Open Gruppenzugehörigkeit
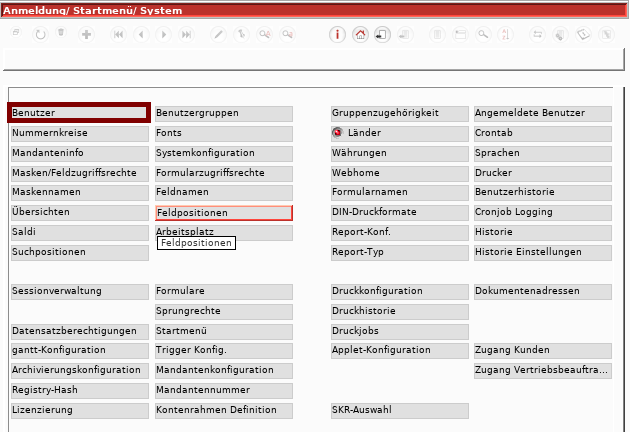Screen dimensions: 630x432 400,113
